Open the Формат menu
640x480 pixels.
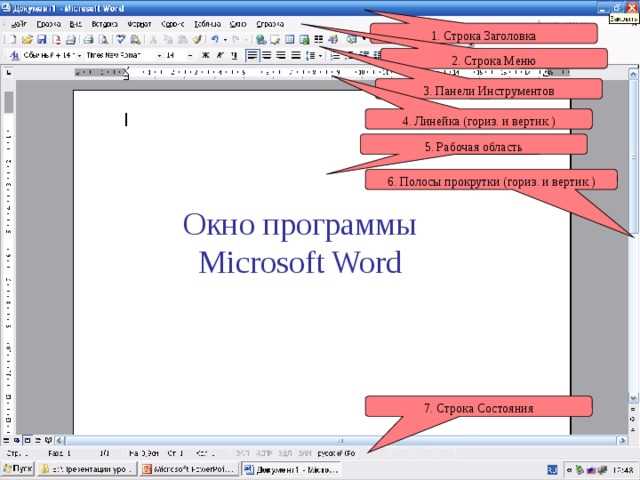click(x=139, y=24)
